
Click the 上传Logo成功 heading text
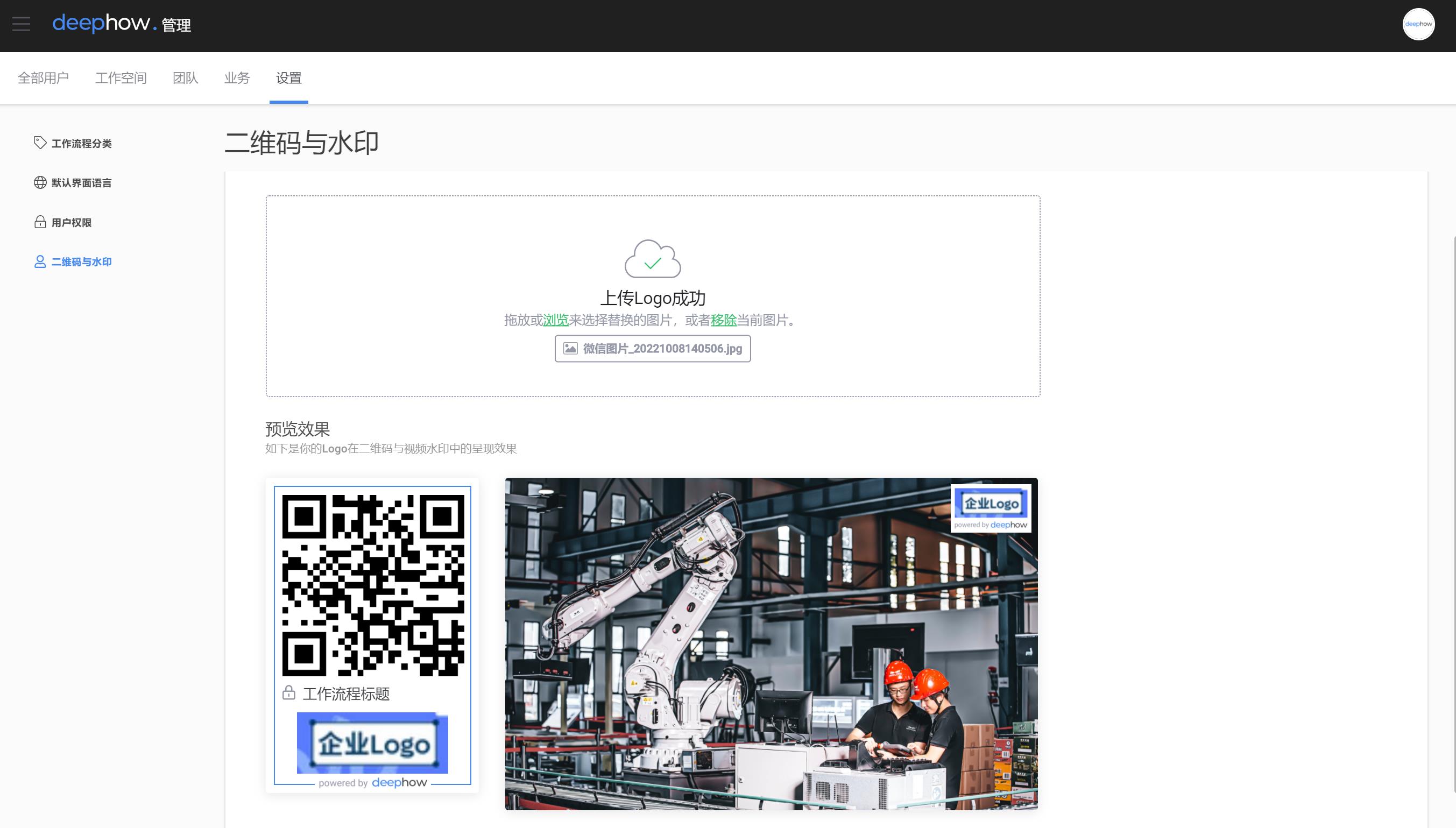coord(653,298)
